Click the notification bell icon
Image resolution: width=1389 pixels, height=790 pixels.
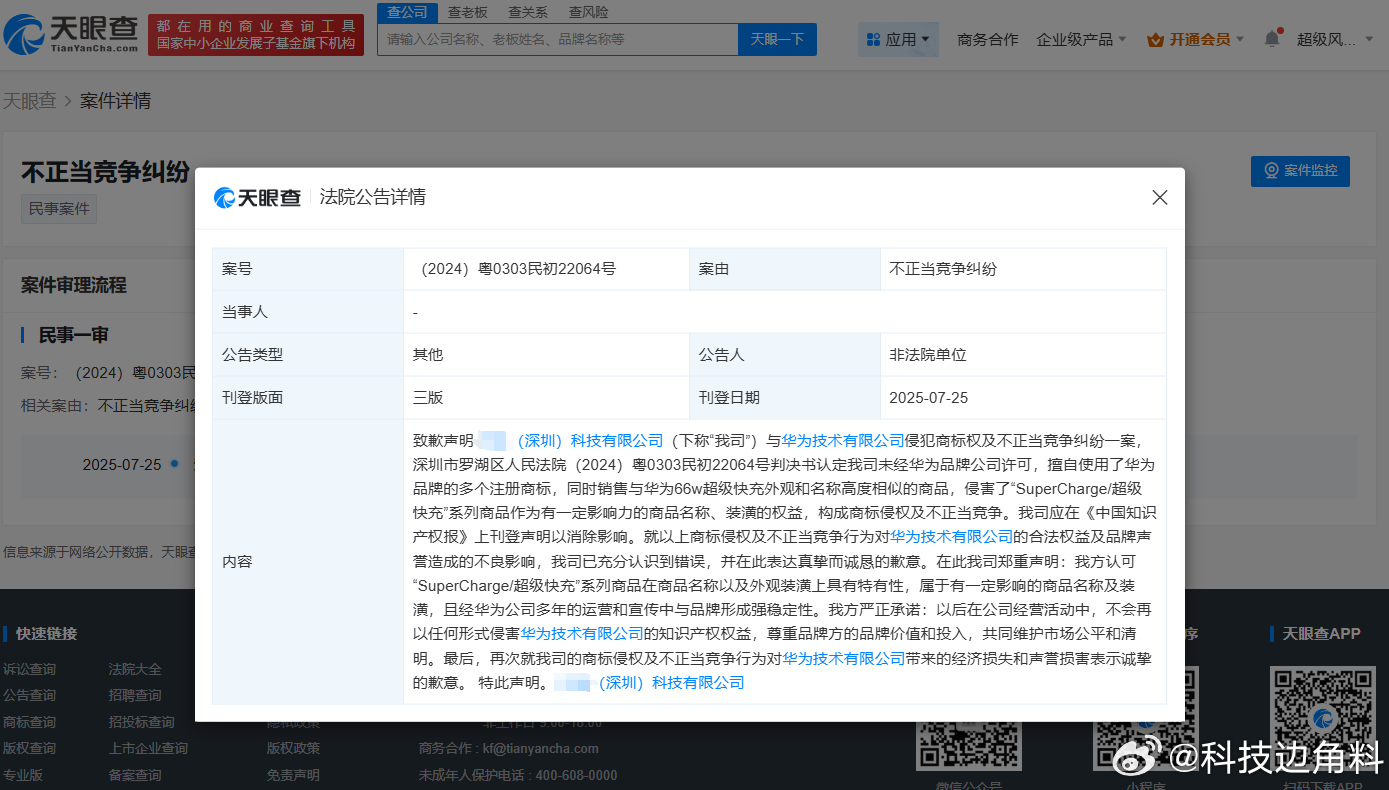coord(1272,39)
